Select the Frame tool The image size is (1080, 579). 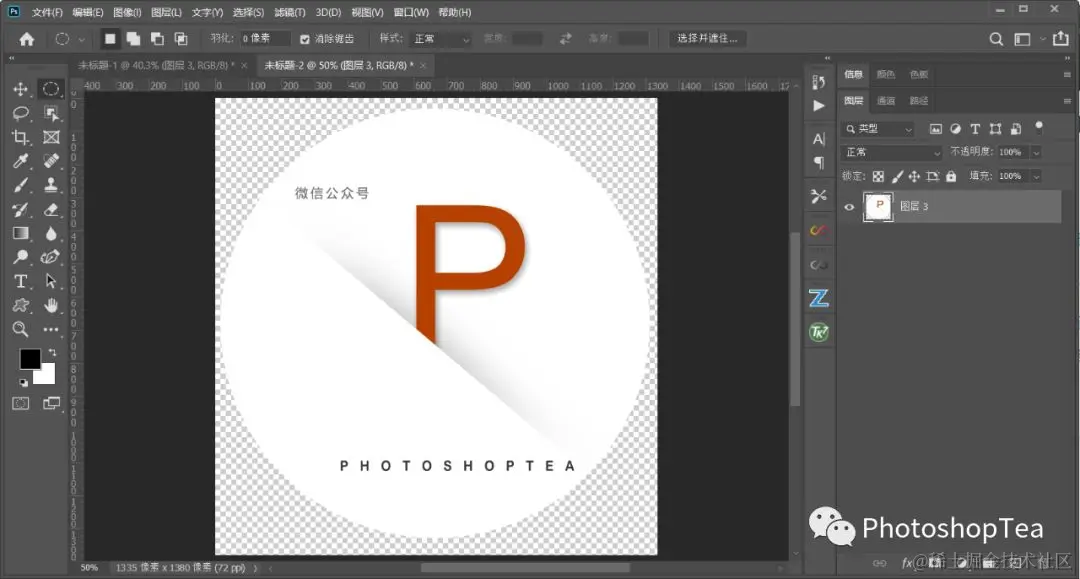[x=51, y=137]
